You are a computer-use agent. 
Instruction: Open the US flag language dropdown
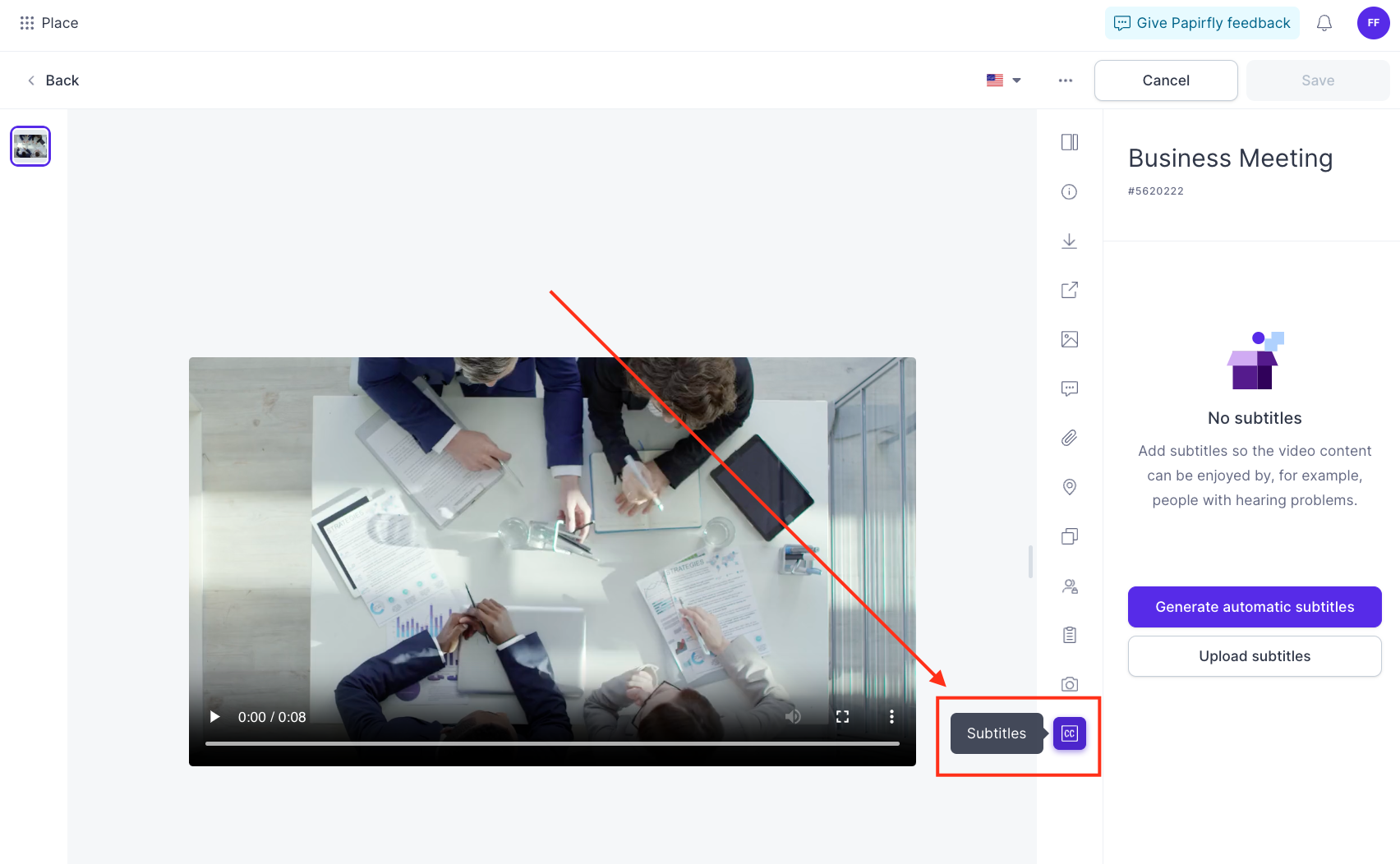1004,80
